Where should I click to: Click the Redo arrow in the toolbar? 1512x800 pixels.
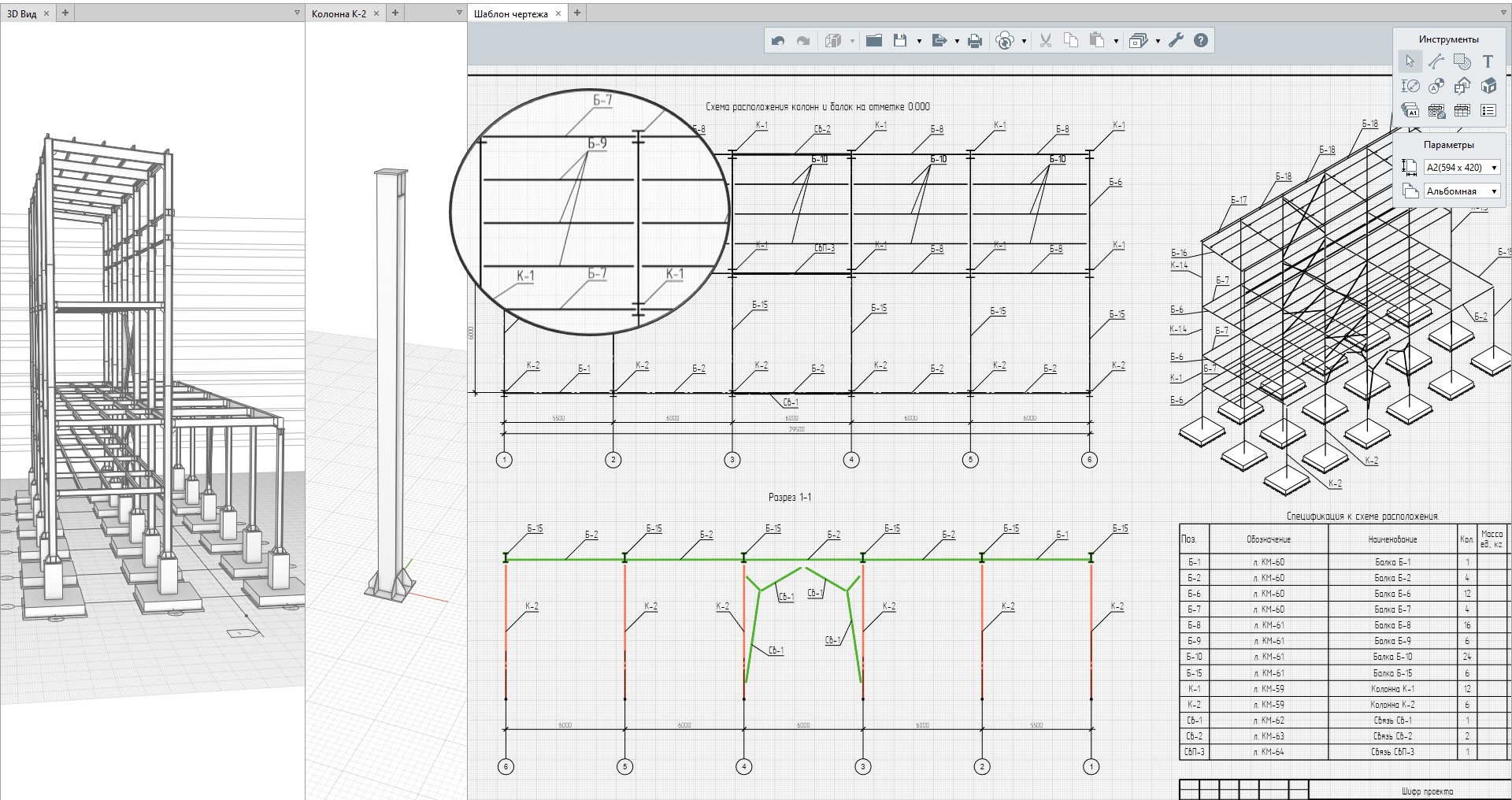click(x=803, y=41)
